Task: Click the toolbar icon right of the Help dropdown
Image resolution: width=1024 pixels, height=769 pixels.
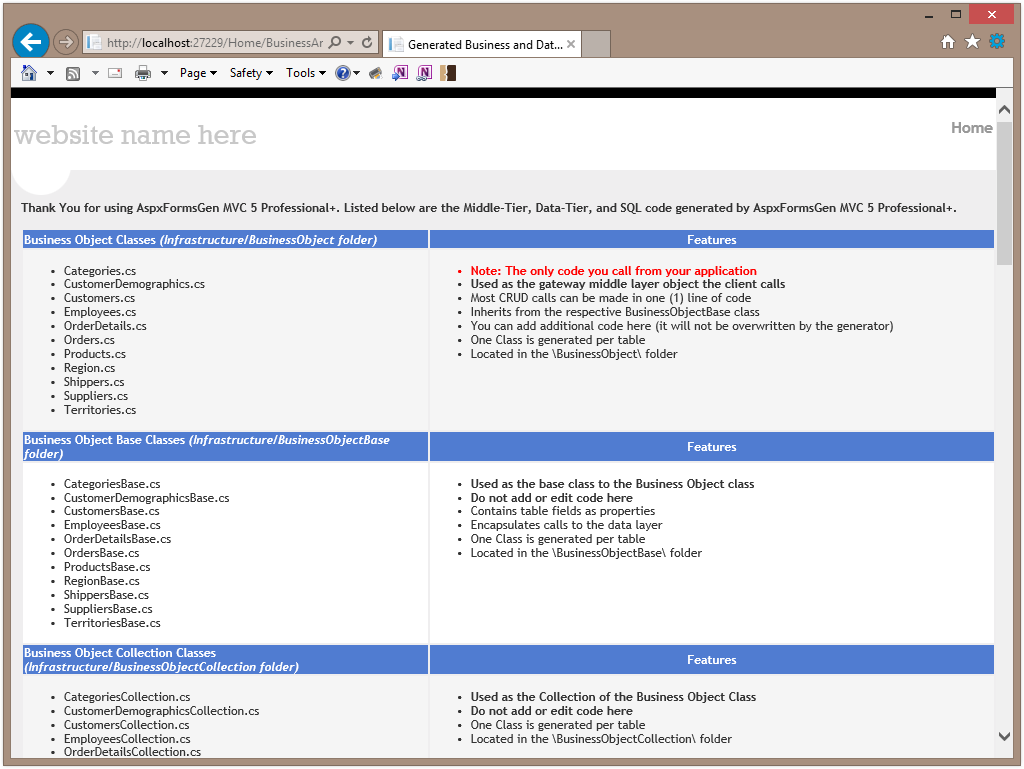Action: [x=376, y=73]
